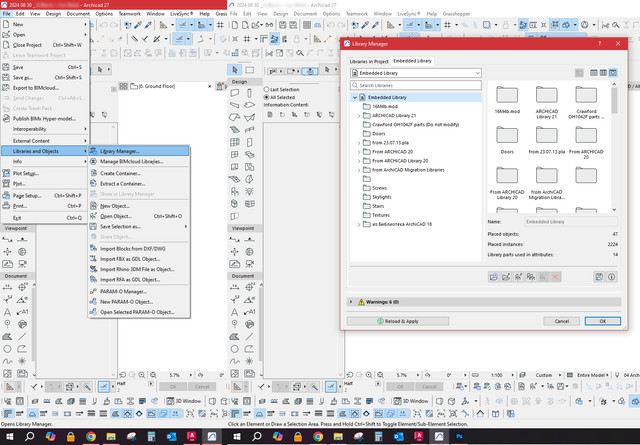Select the Doors folder thumbnail
Screen dimensions: 640x445
tap(507, 140)
